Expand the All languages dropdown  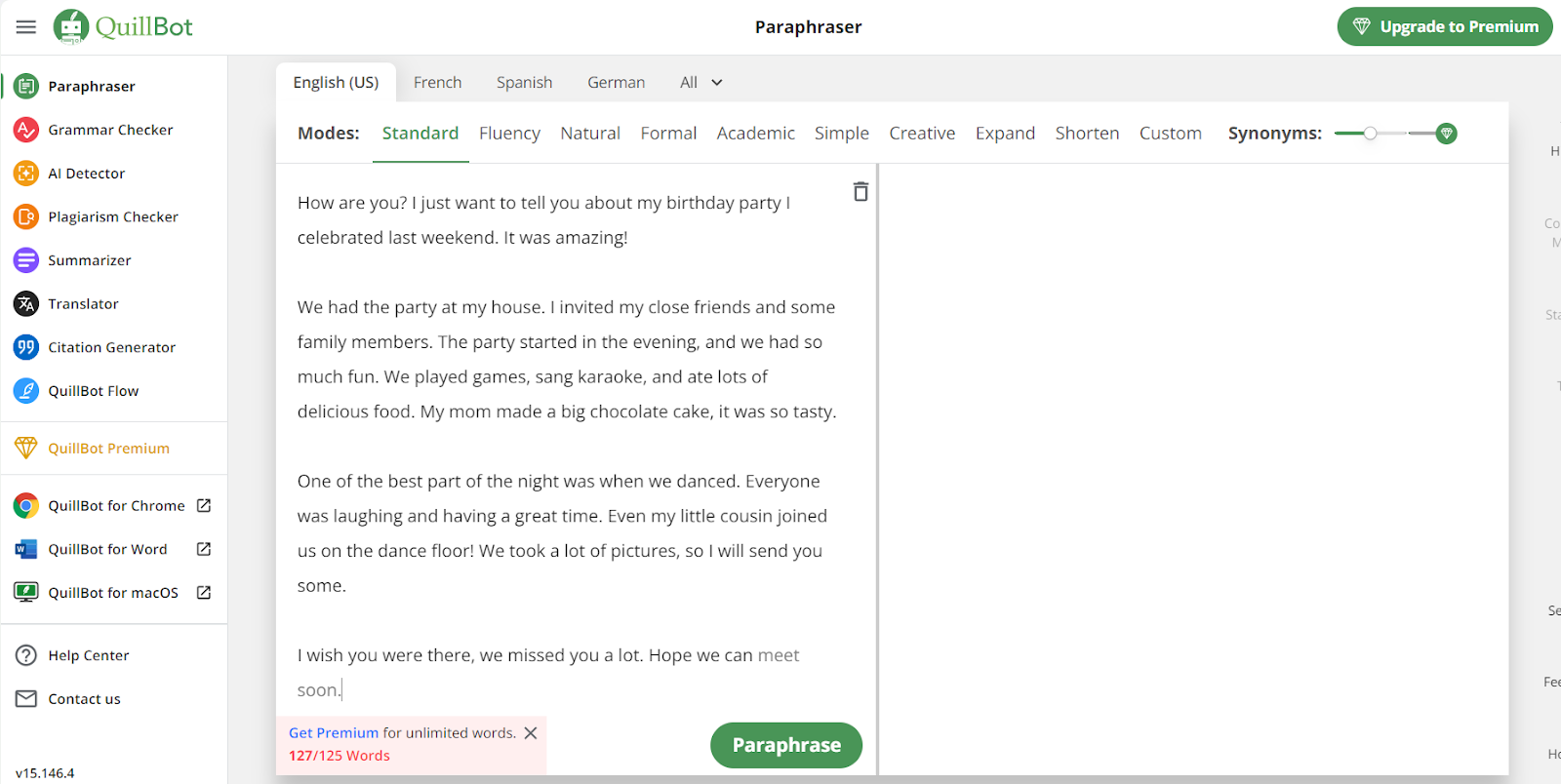click(701, 83)
